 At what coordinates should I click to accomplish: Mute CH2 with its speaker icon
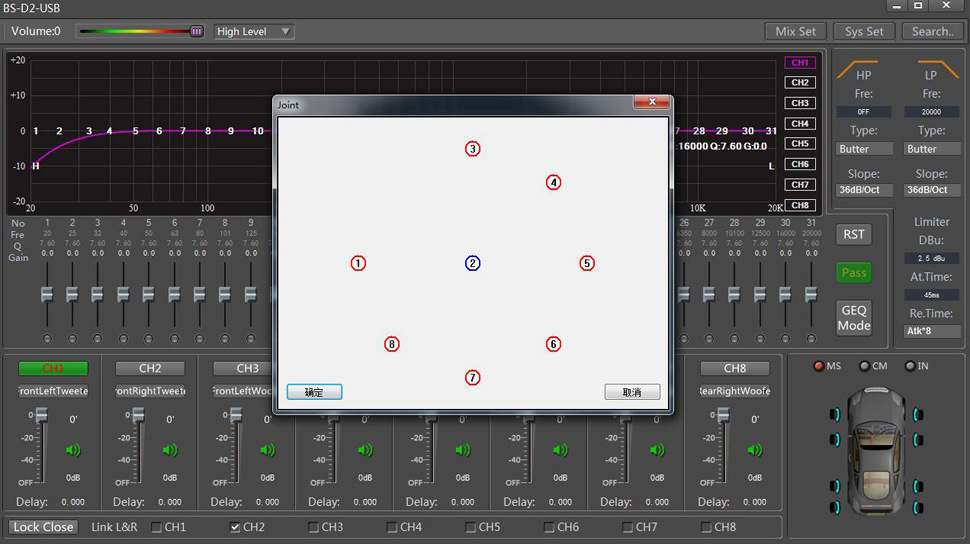(170, 450)
